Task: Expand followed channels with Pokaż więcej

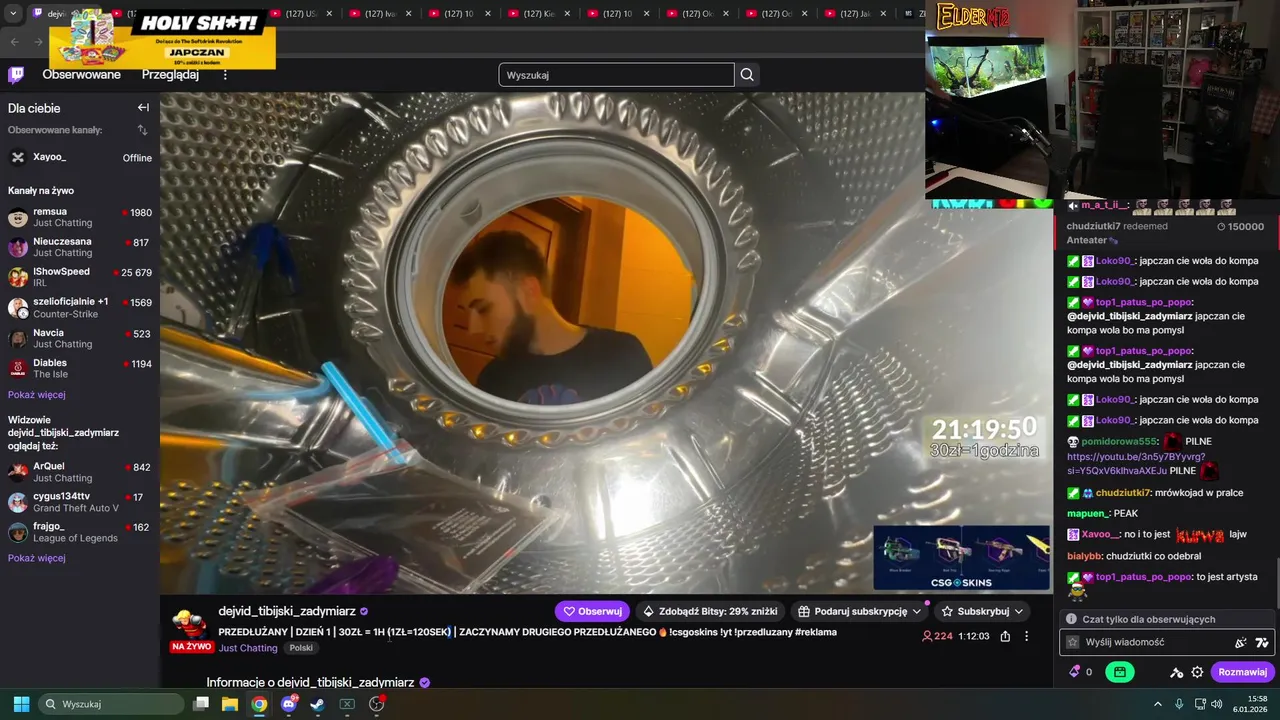Action: [x=36, y=394]
